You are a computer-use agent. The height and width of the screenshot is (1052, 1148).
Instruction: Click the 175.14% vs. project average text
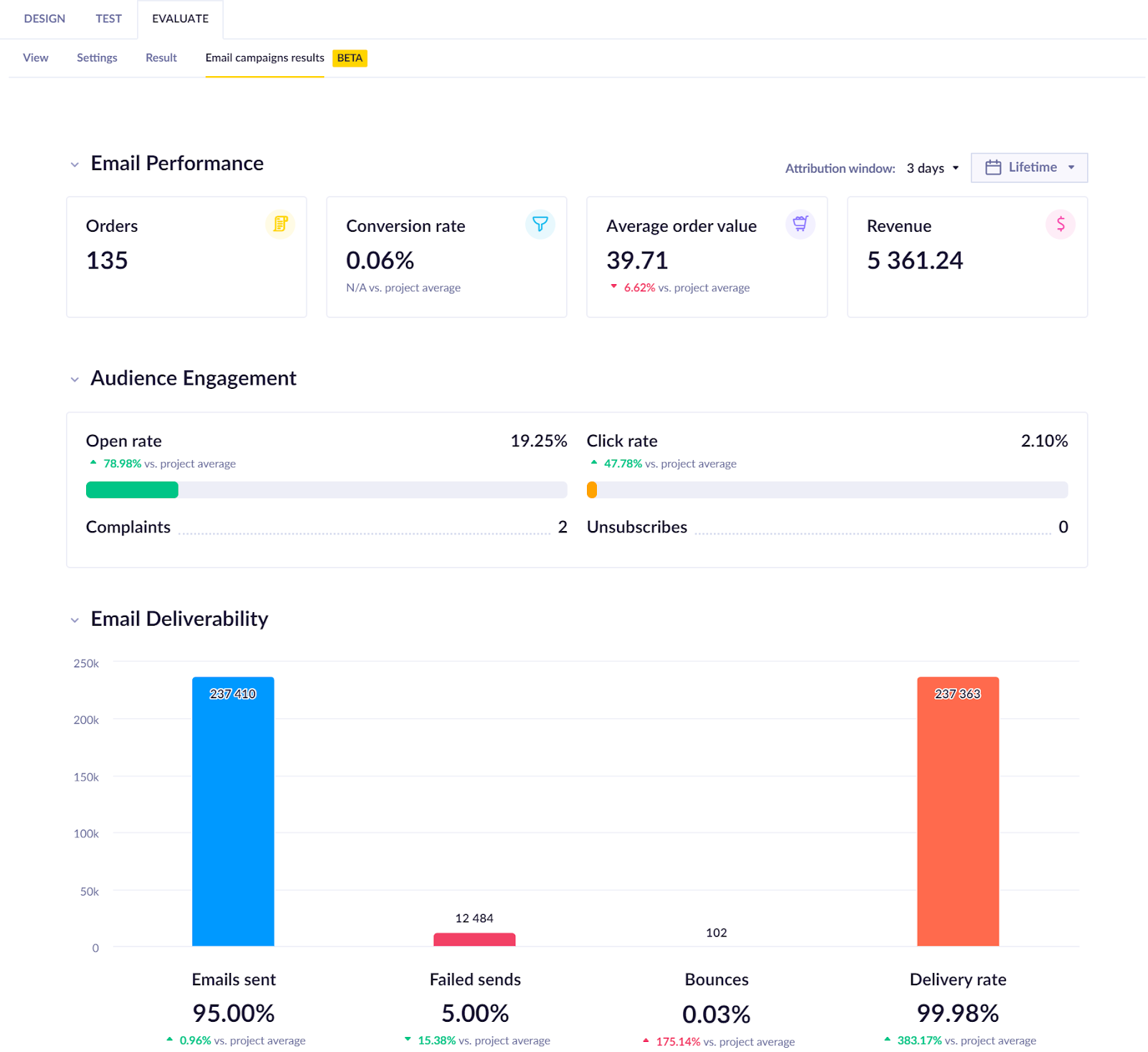coord(725,1042)
